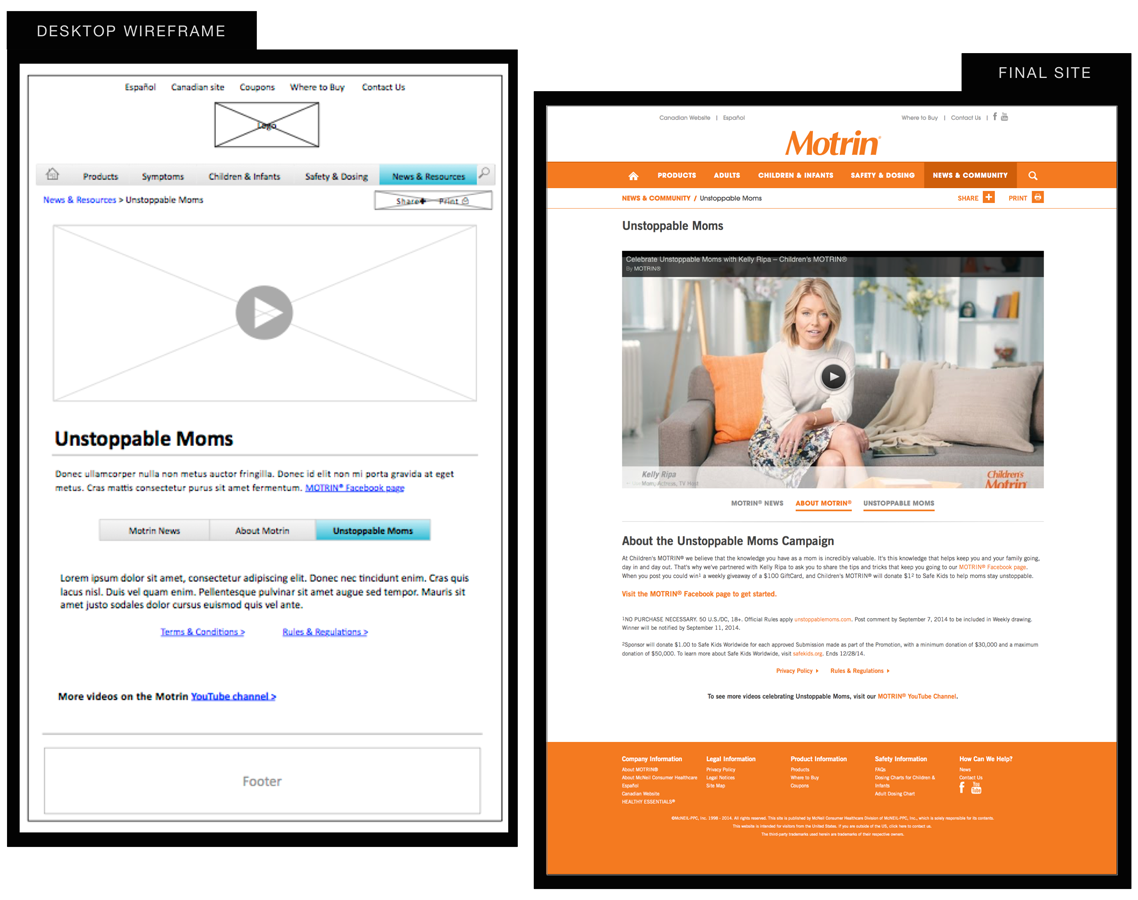
Task: Open ADULTS in final site nav
Action: pos(726,176)
